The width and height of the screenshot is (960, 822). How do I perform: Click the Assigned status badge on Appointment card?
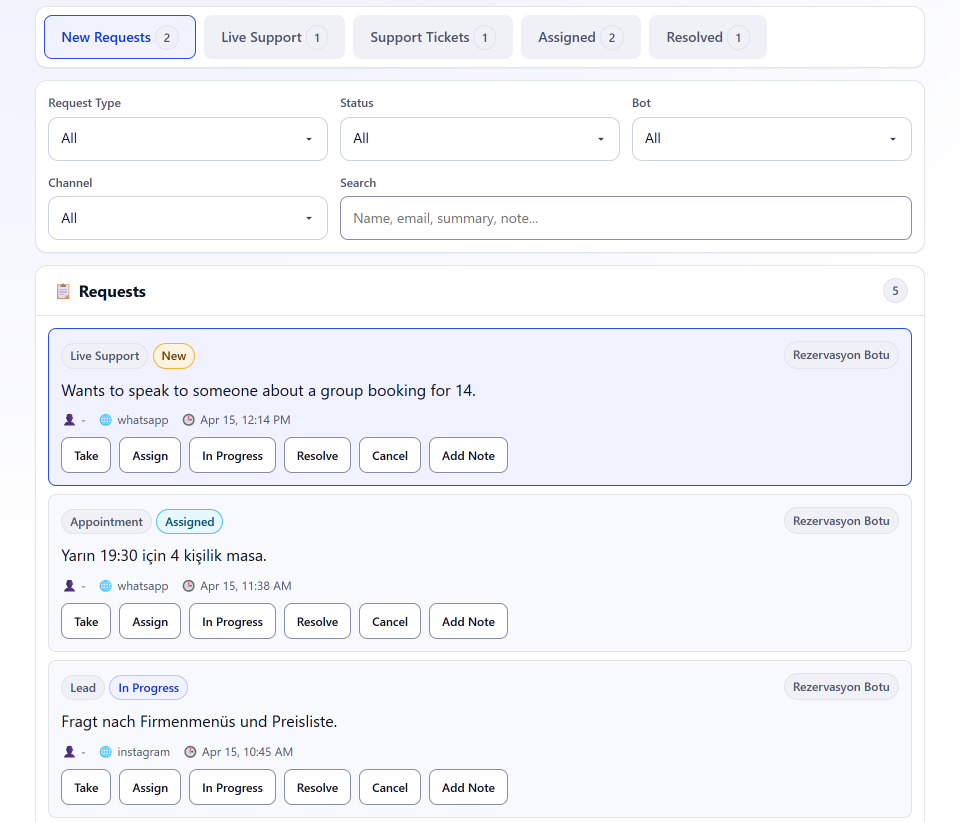pyautogui.click(x=190, y=522)
